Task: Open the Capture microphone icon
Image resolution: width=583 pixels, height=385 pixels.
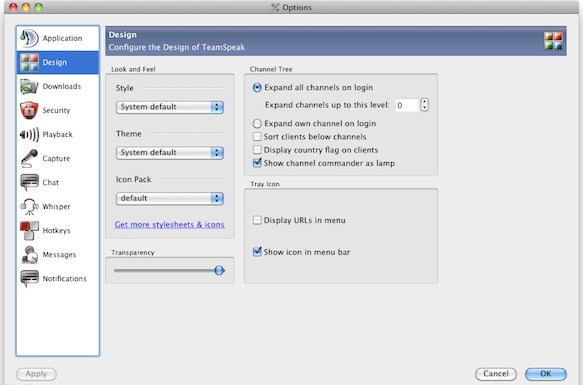Action: click(x=29, y=158)
